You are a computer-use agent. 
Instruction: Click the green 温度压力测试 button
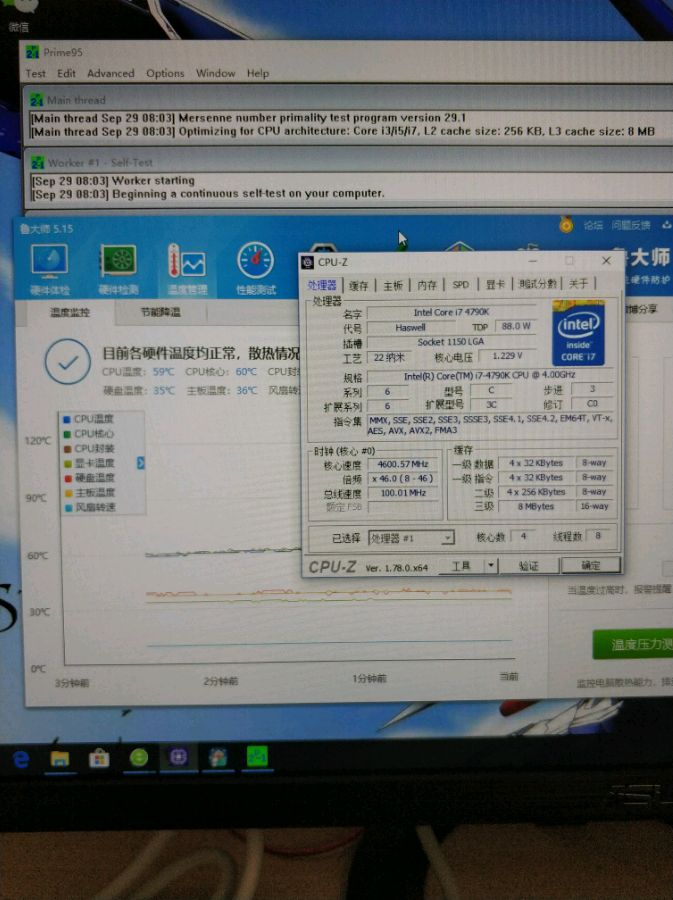pyautogui.click(x=633, y=644)
